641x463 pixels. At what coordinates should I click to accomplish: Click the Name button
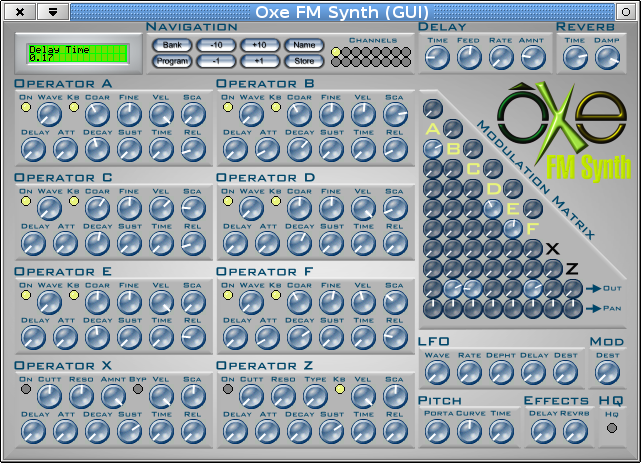click(x=304, y=45)
